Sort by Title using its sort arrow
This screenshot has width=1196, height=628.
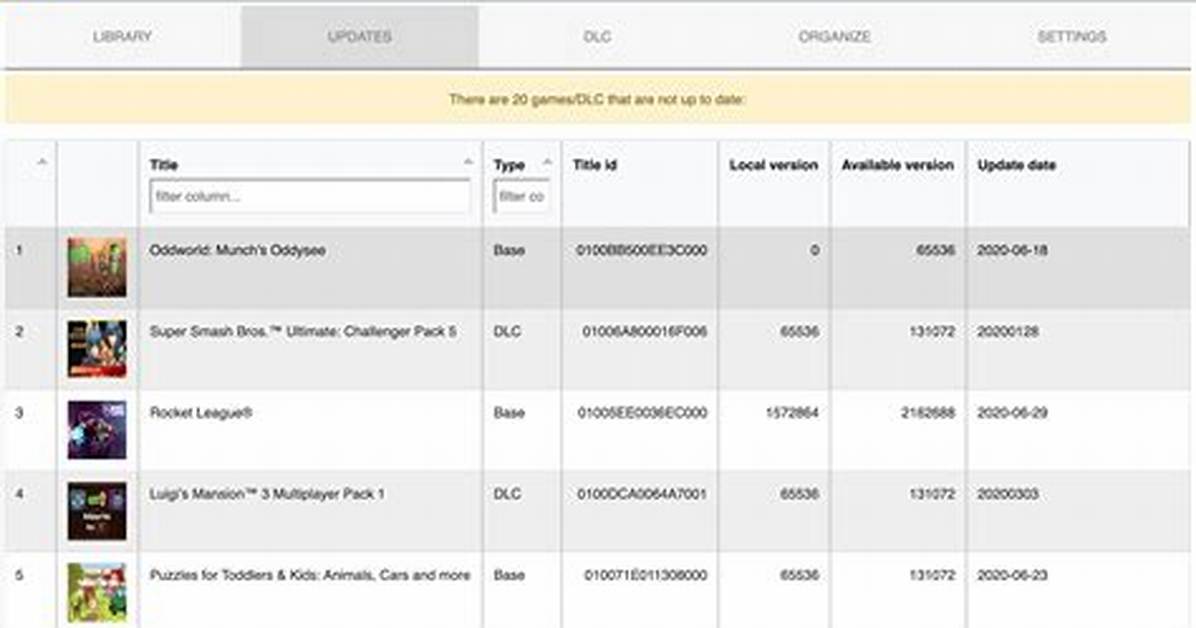(468, 162)
